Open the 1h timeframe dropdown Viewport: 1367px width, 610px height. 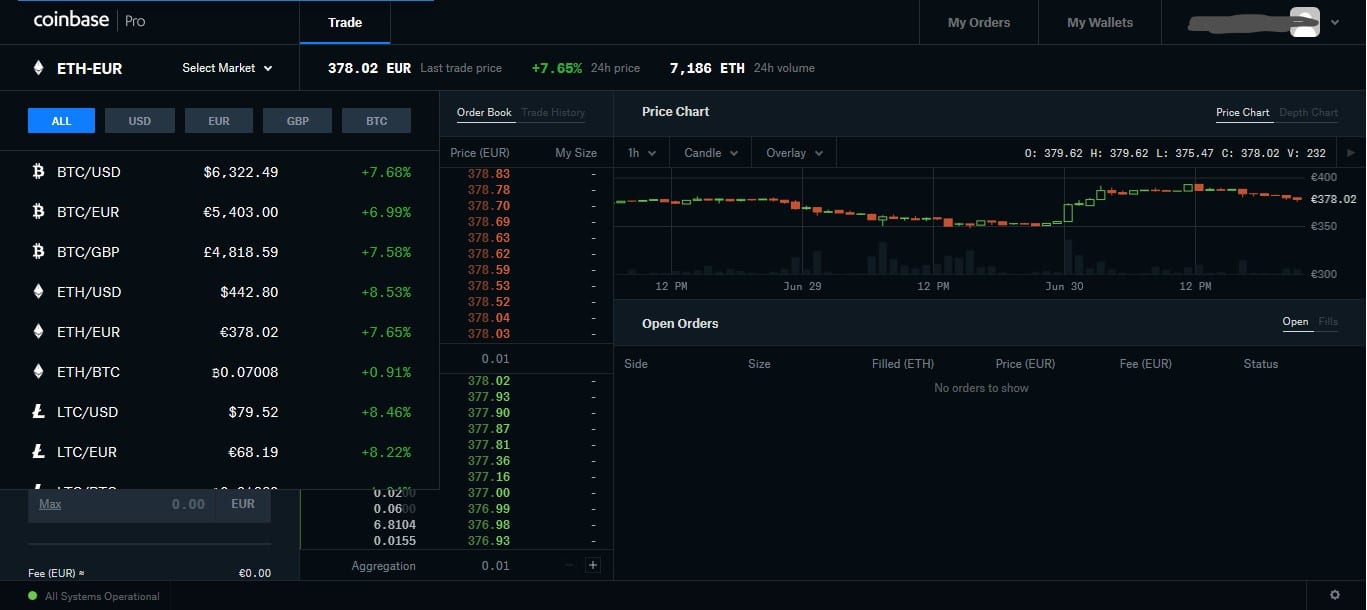[x=641, y=153]
